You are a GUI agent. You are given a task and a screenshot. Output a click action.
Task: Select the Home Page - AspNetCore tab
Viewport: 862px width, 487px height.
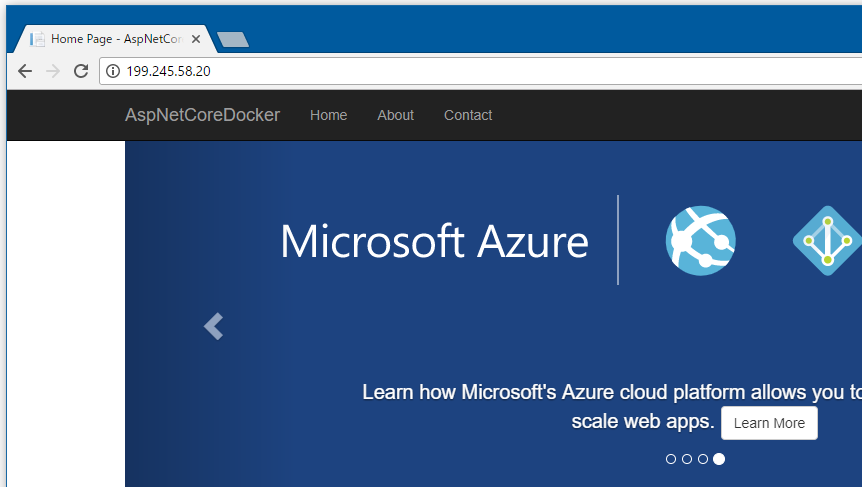(x=115, y=39)
